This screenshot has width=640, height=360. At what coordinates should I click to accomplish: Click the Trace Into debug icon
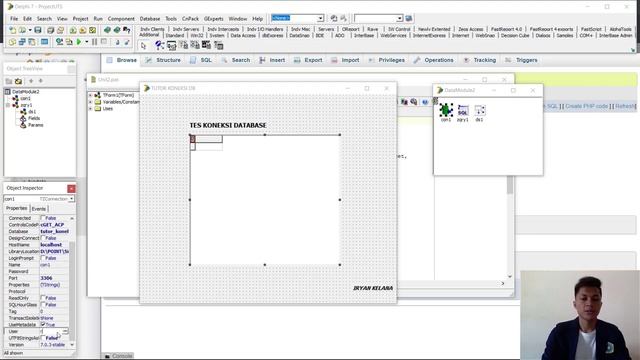[x=117, y=42]
